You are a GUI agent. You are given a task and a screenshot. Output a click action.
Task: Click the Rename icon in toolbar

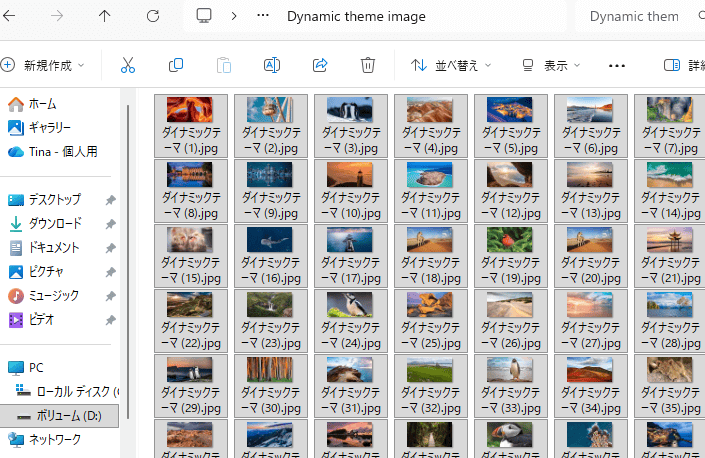point(271,65)
